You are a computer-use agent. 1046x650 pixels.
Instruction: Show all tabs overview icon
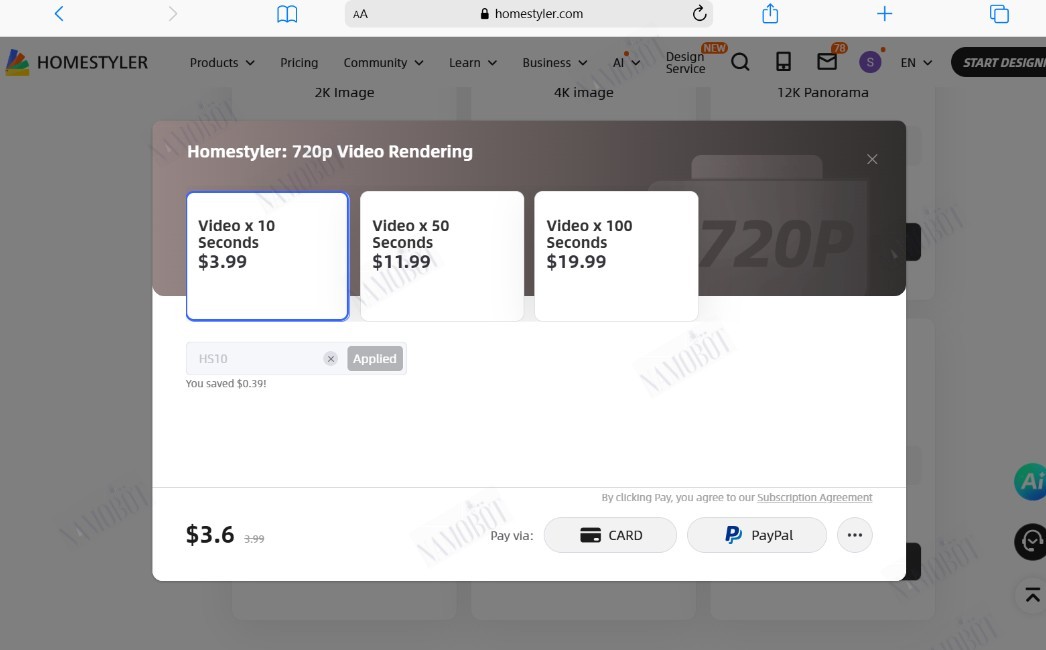point(999,13)
